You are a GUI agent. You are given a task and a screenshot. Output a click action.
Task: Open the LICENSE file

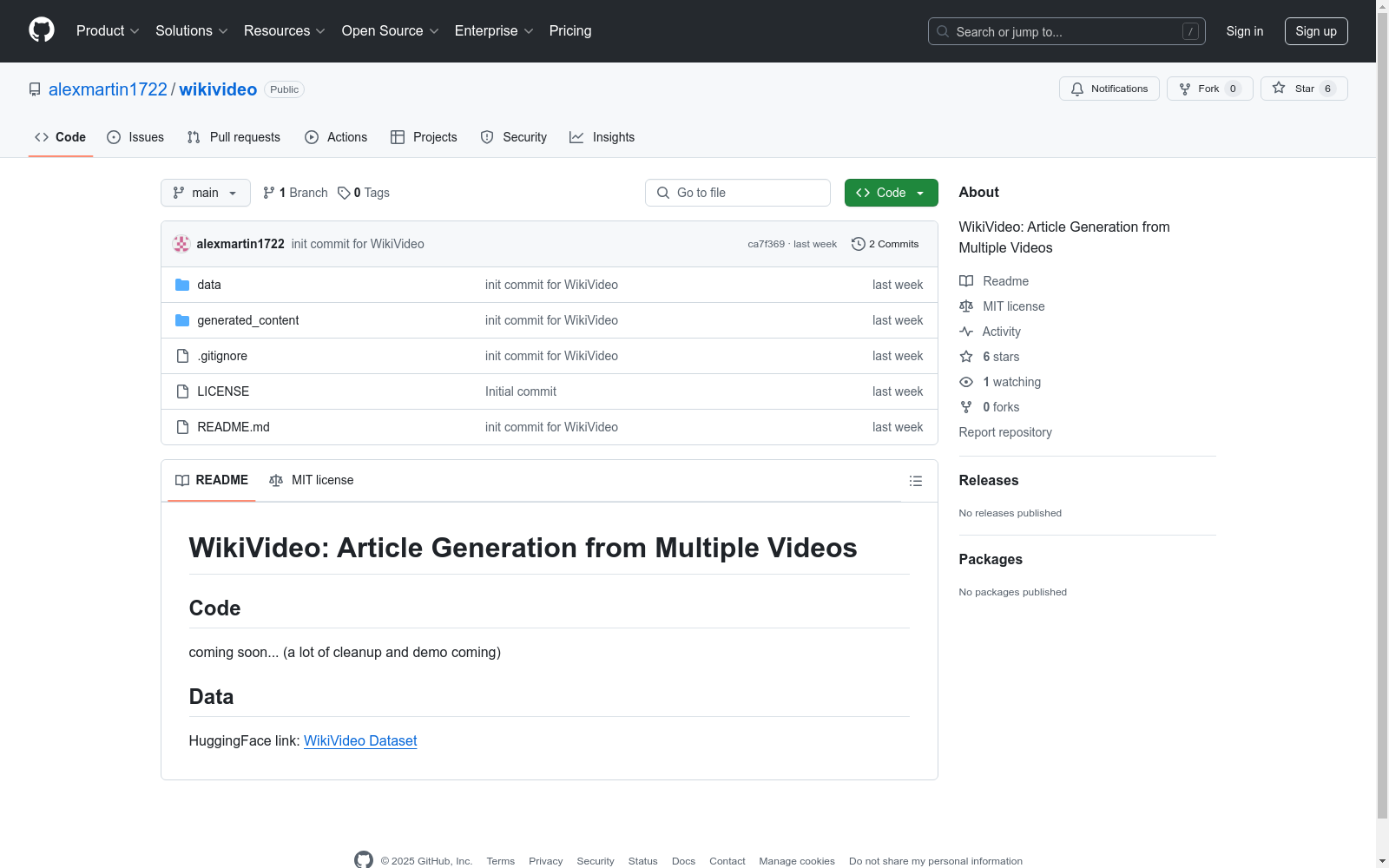pyautogui.click(x=223, y=391)
